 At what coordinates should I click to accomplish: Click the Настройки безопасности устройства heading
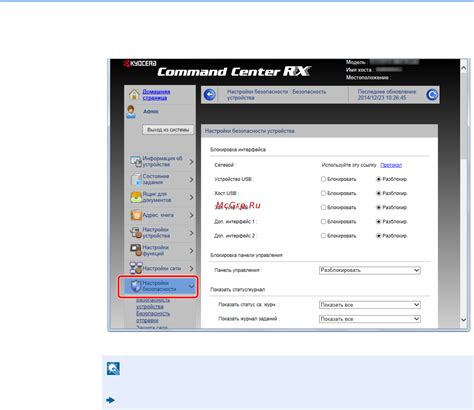coord(250,131)
